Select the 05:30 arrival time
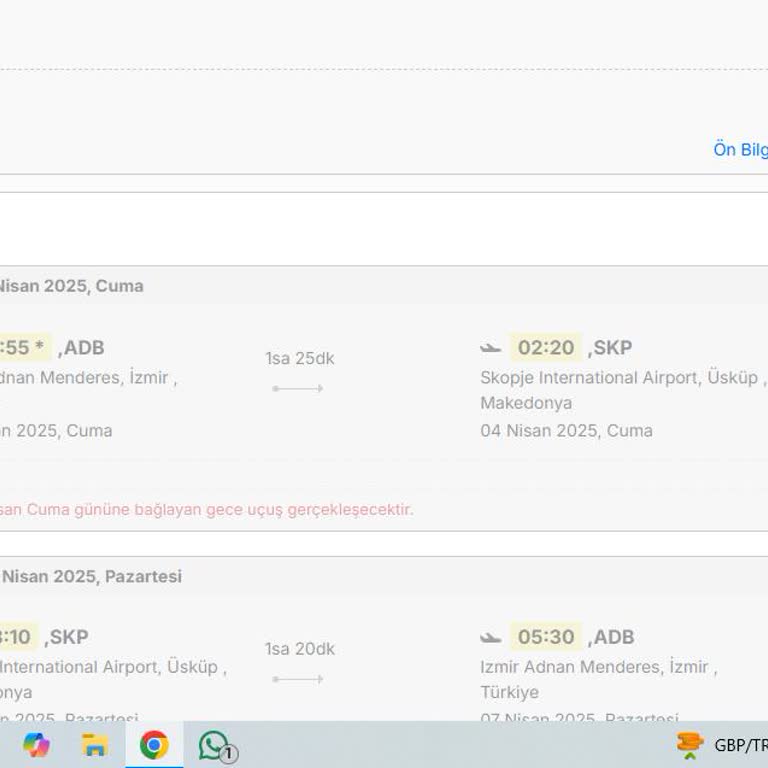Image resolution: width=768 pixels, height=768 pixels. pyautogui.click(x=546, y=637)
